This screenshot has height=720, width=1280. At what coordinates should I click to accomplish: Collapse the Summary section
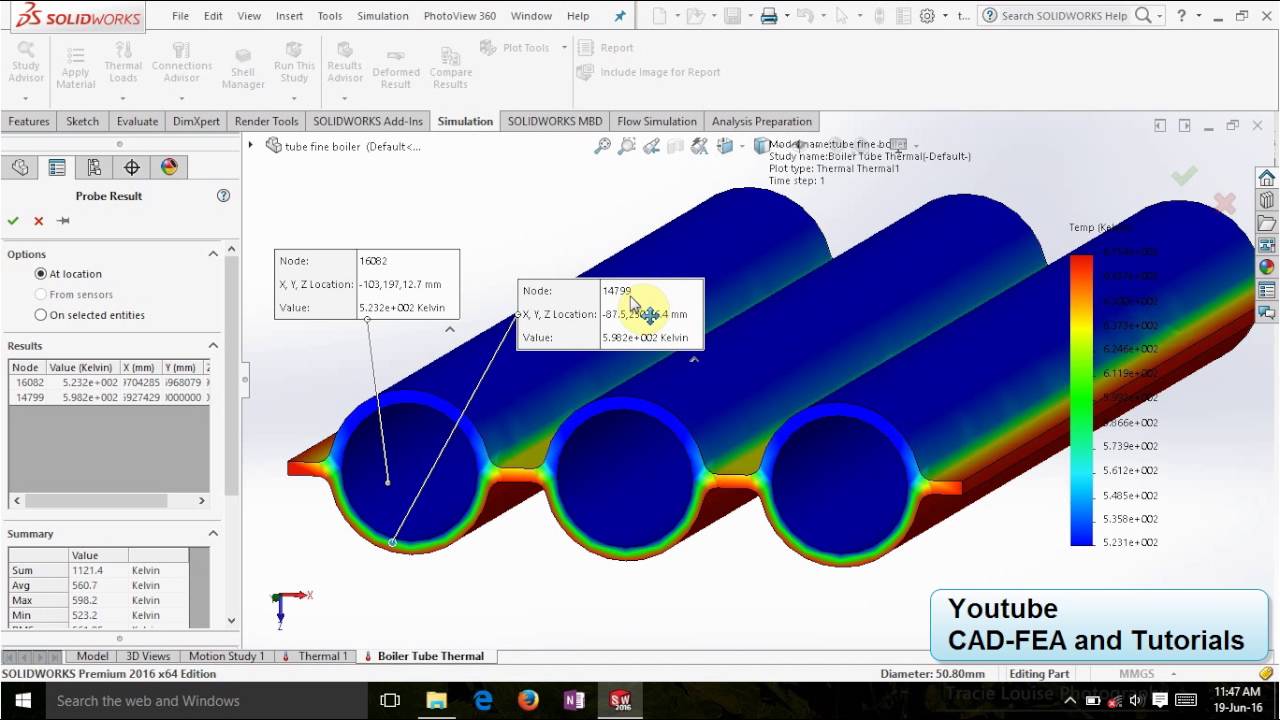click(213, 534)
